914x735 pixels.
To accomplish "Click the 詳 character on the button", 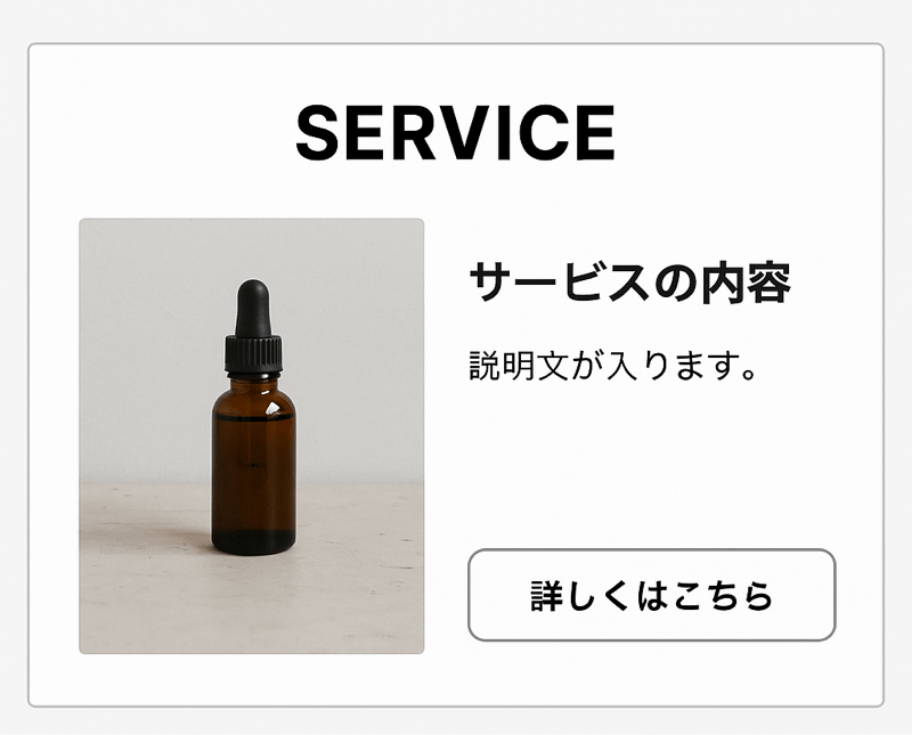I will click(x=546, y=596).
